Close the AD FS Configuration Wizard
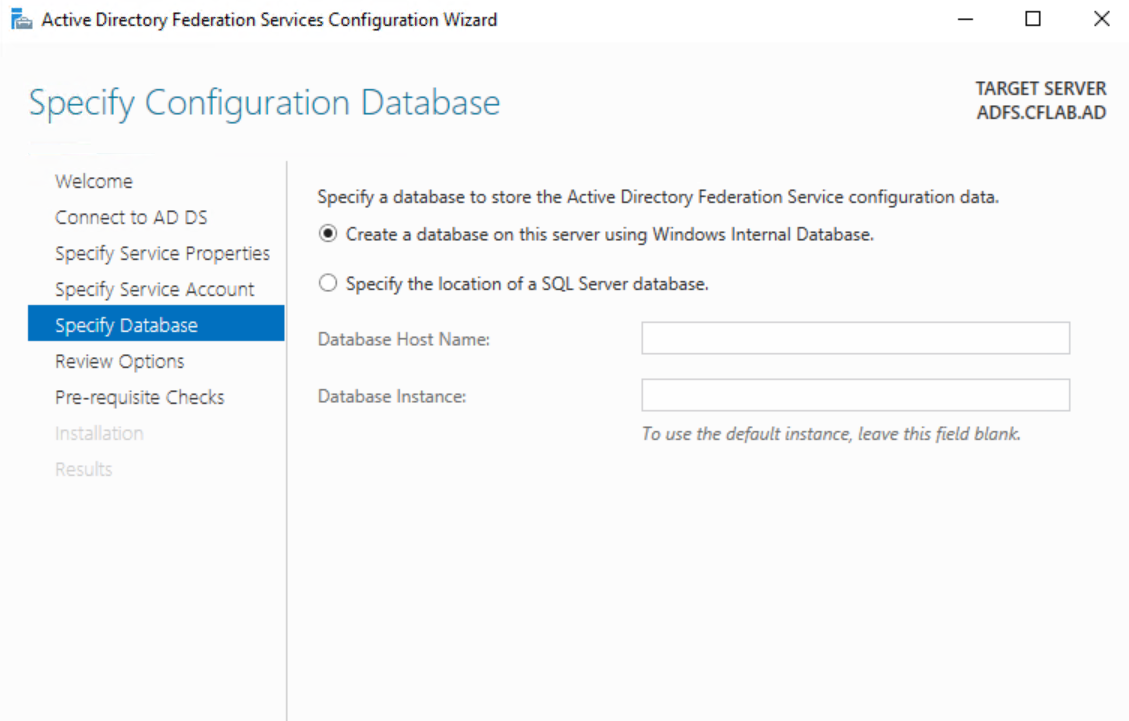 click(x=1101, y=20)
